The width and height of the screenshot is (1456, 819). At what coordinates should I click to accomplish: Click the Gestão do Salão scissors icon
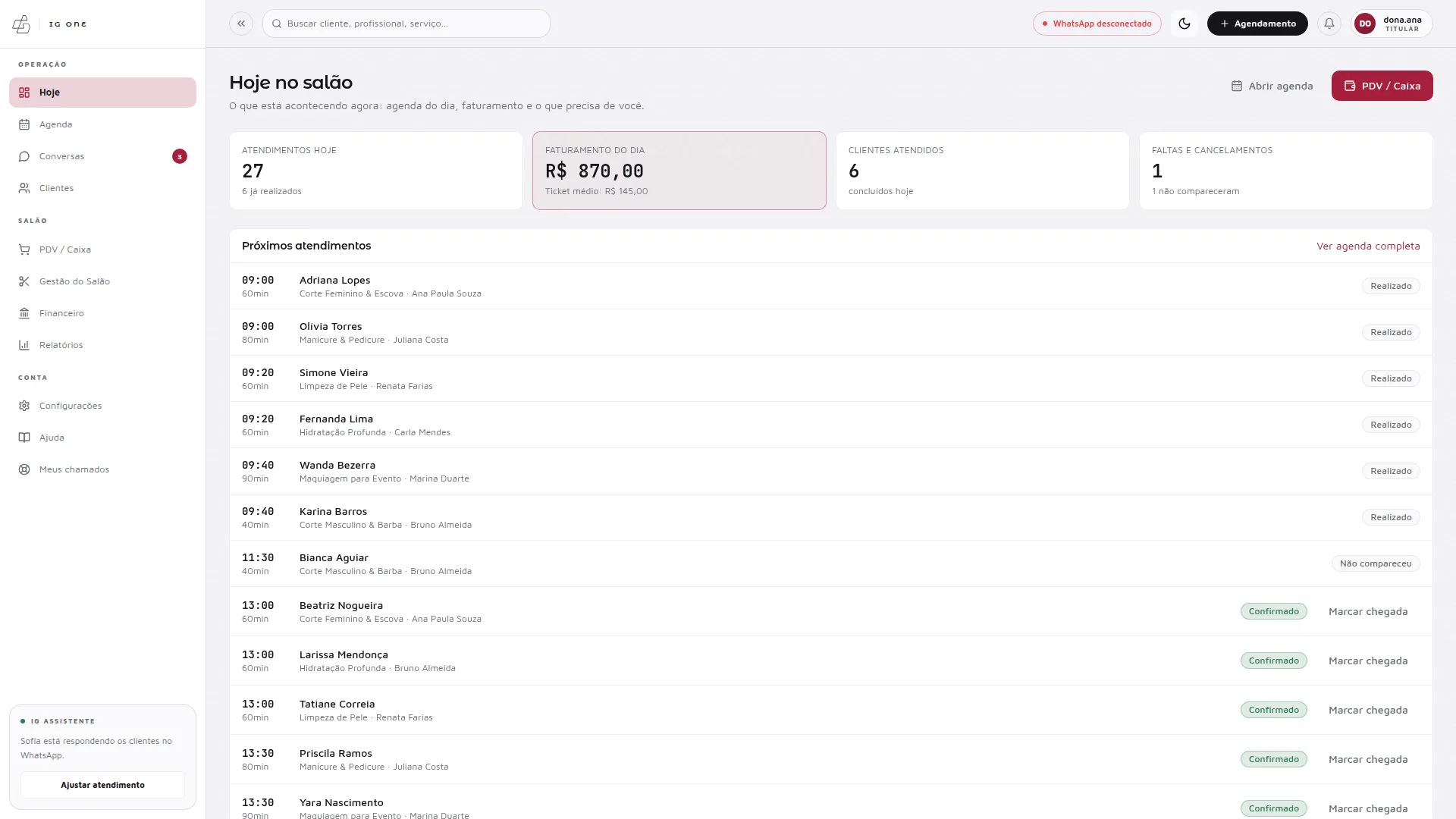click(24, 281)
